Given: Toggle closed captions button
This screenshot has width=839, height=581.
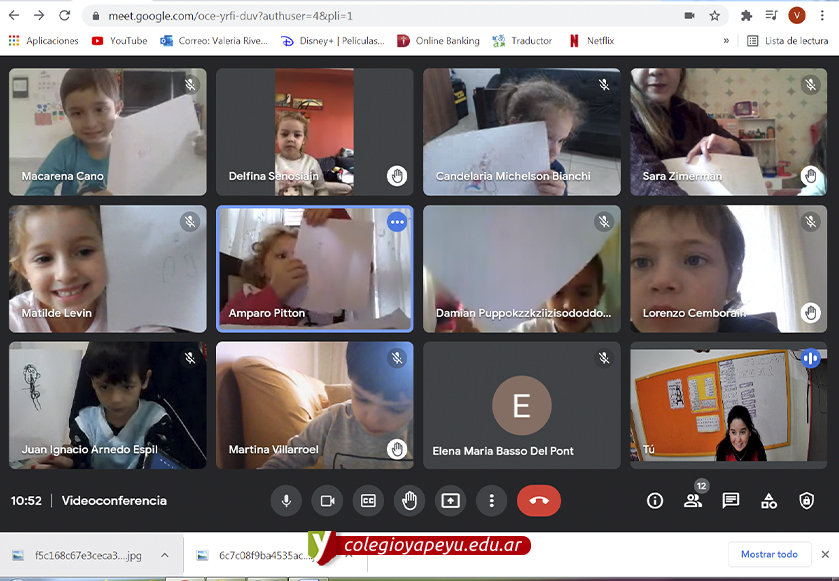Looking at the screenshot, I should pos(368,501).
